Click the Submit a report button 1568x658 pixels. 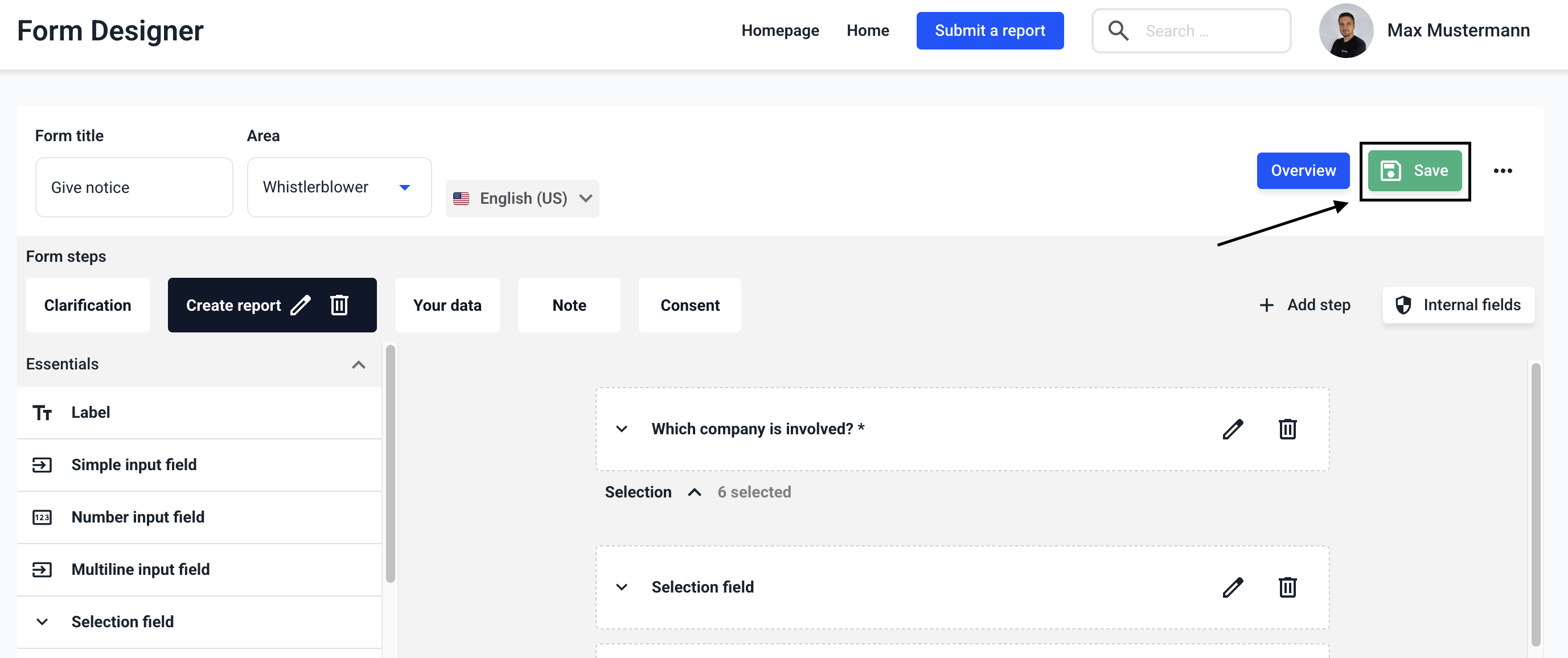[x=990, y=30]
